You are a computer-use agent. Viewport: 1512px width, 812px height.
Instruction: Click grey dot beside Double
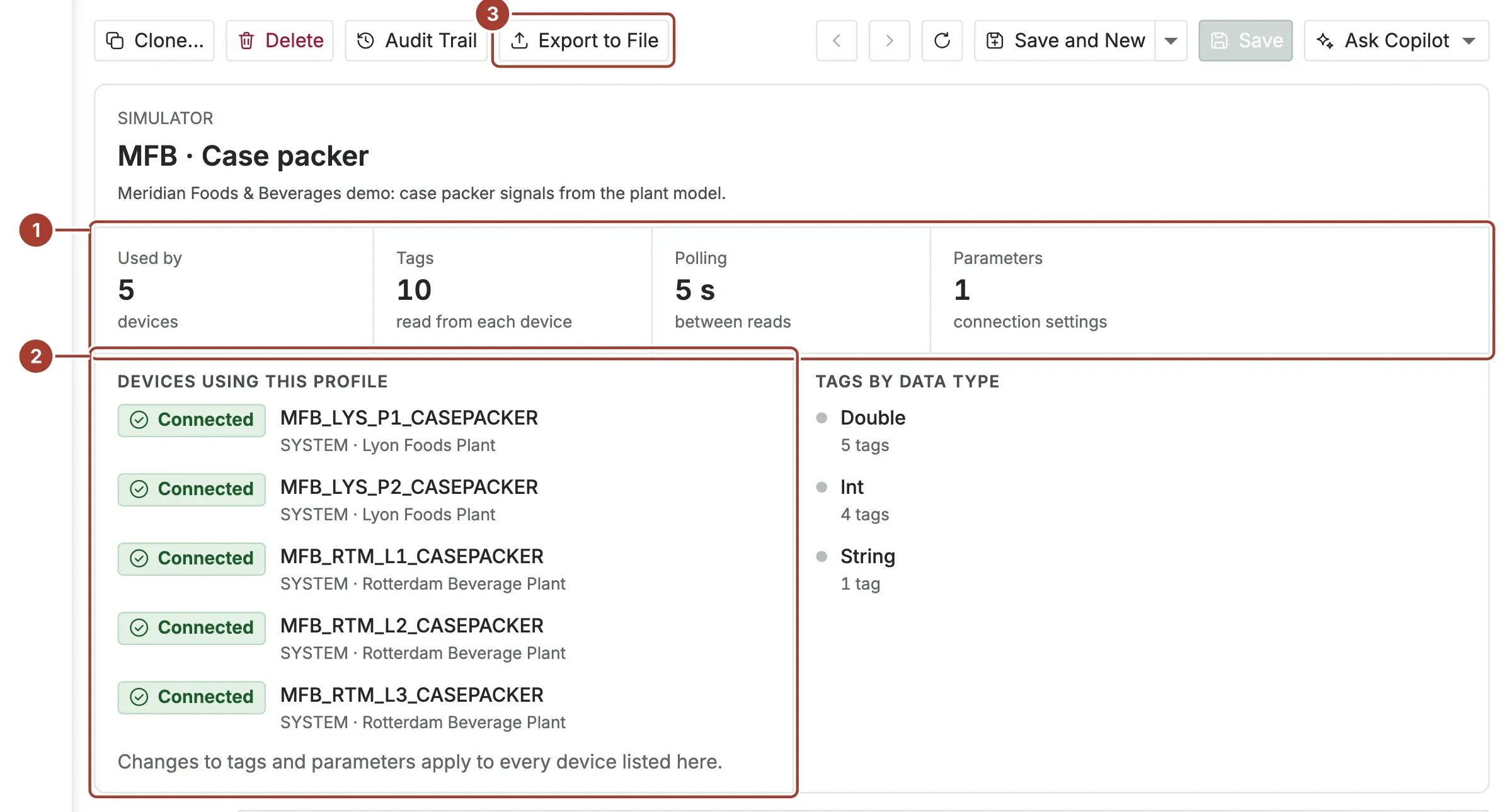pos(822,418)
